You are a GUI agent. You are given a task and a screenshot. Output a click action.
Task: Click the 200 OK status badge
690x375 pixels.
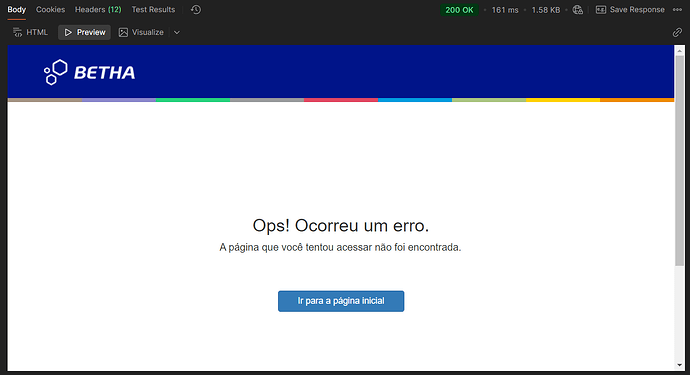point(459,10)
